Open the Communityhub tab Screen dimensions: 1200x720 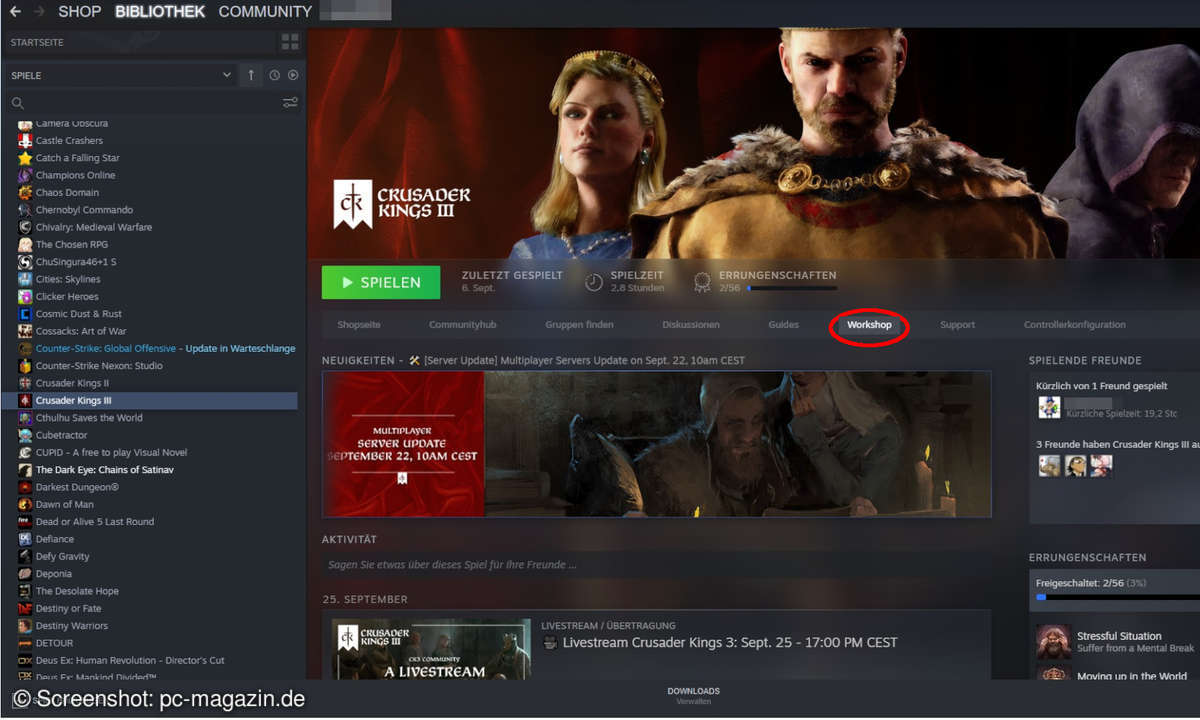(x=463, y=325)
